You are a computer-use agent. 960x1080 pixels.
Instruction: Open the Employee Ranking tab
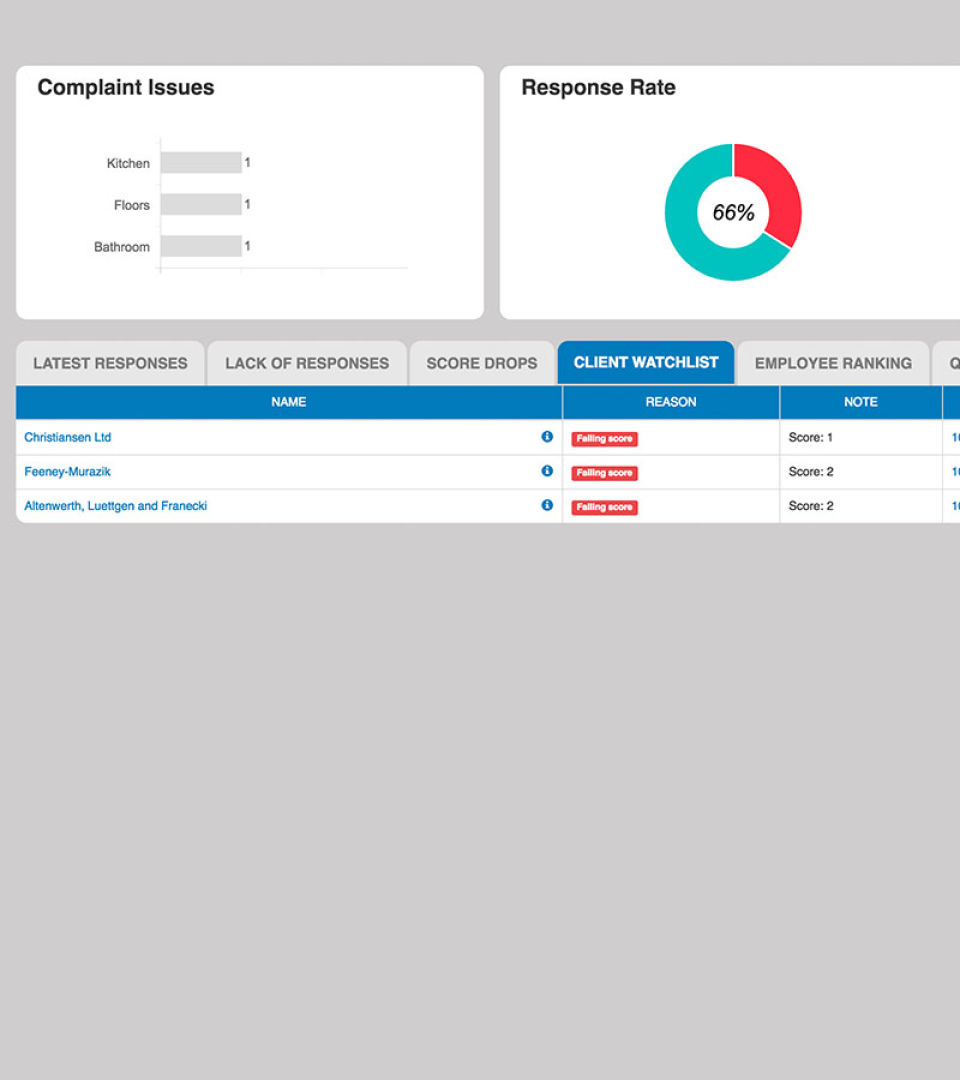pyautogui.click(x=833, y=362)
